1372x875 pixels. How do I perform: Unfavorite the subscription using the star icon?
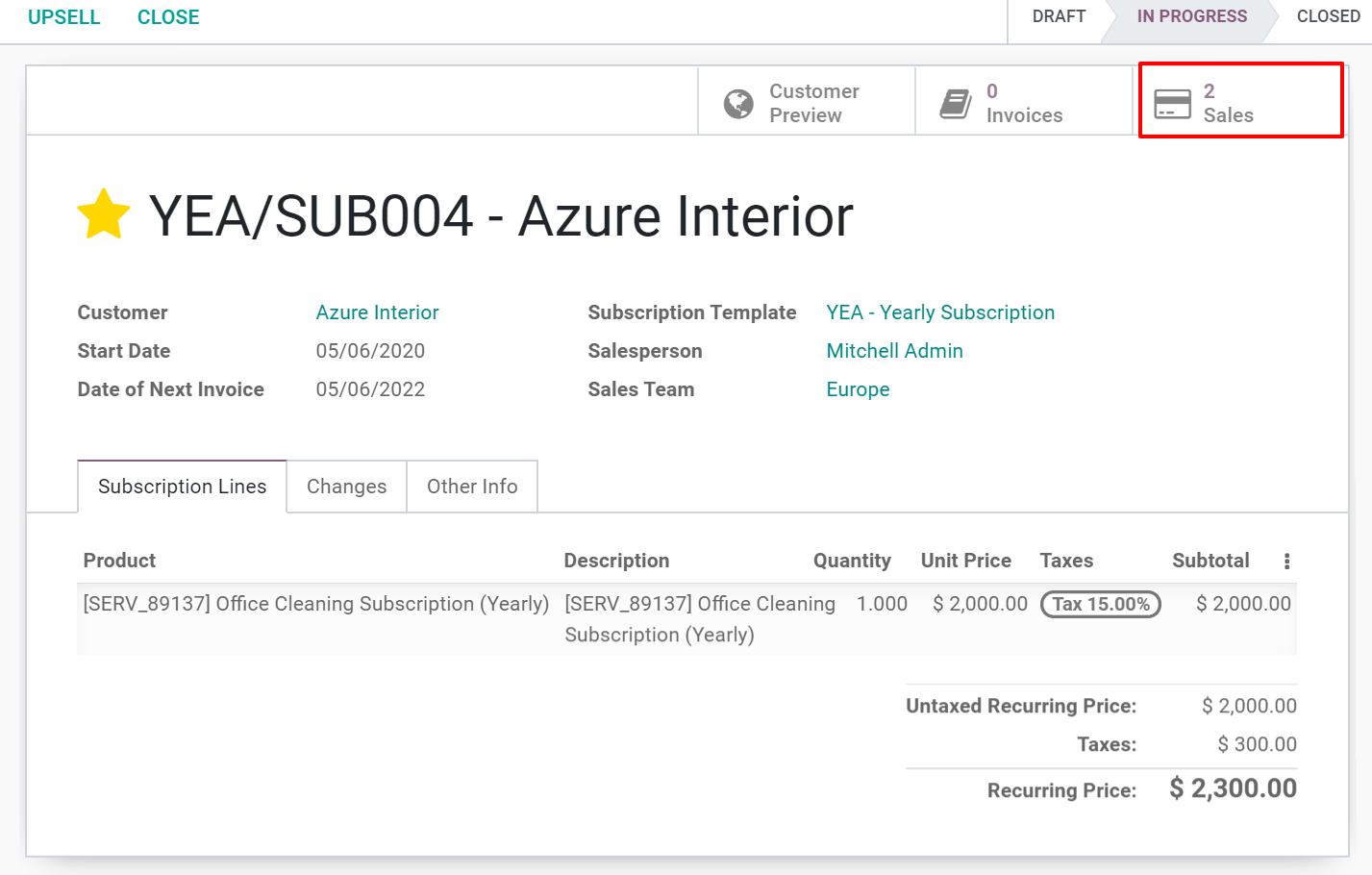103,213
